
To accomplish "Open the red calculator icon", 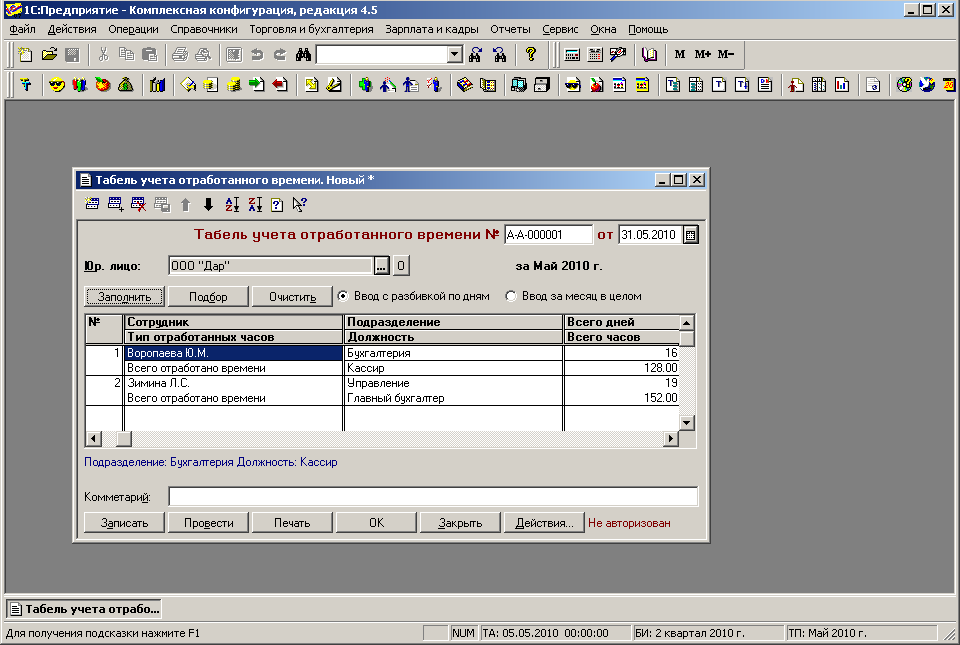I will click(x=572, y=54).
